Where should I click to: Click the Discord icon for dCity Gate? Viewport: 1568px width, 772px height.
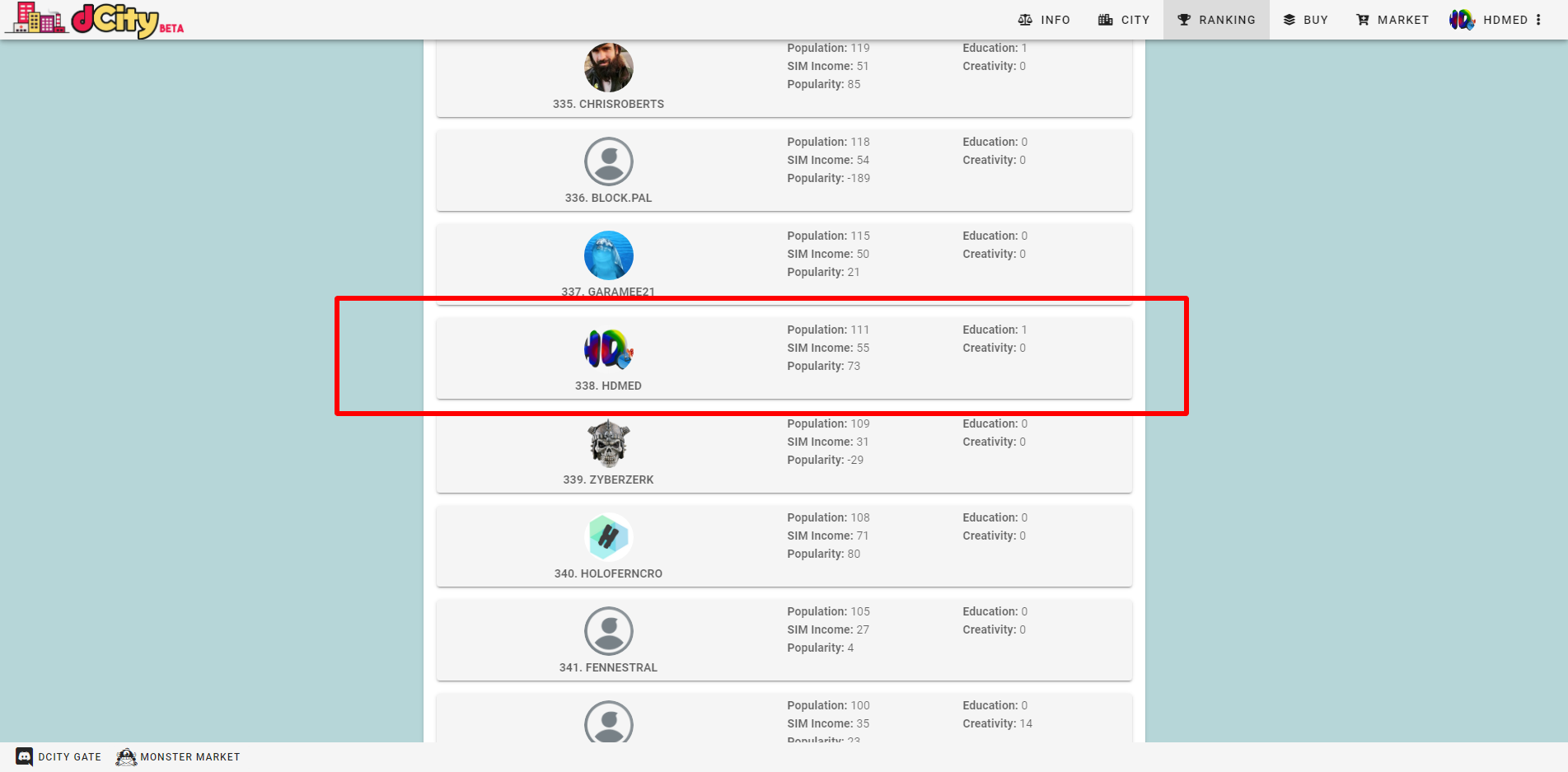point(25,756)
